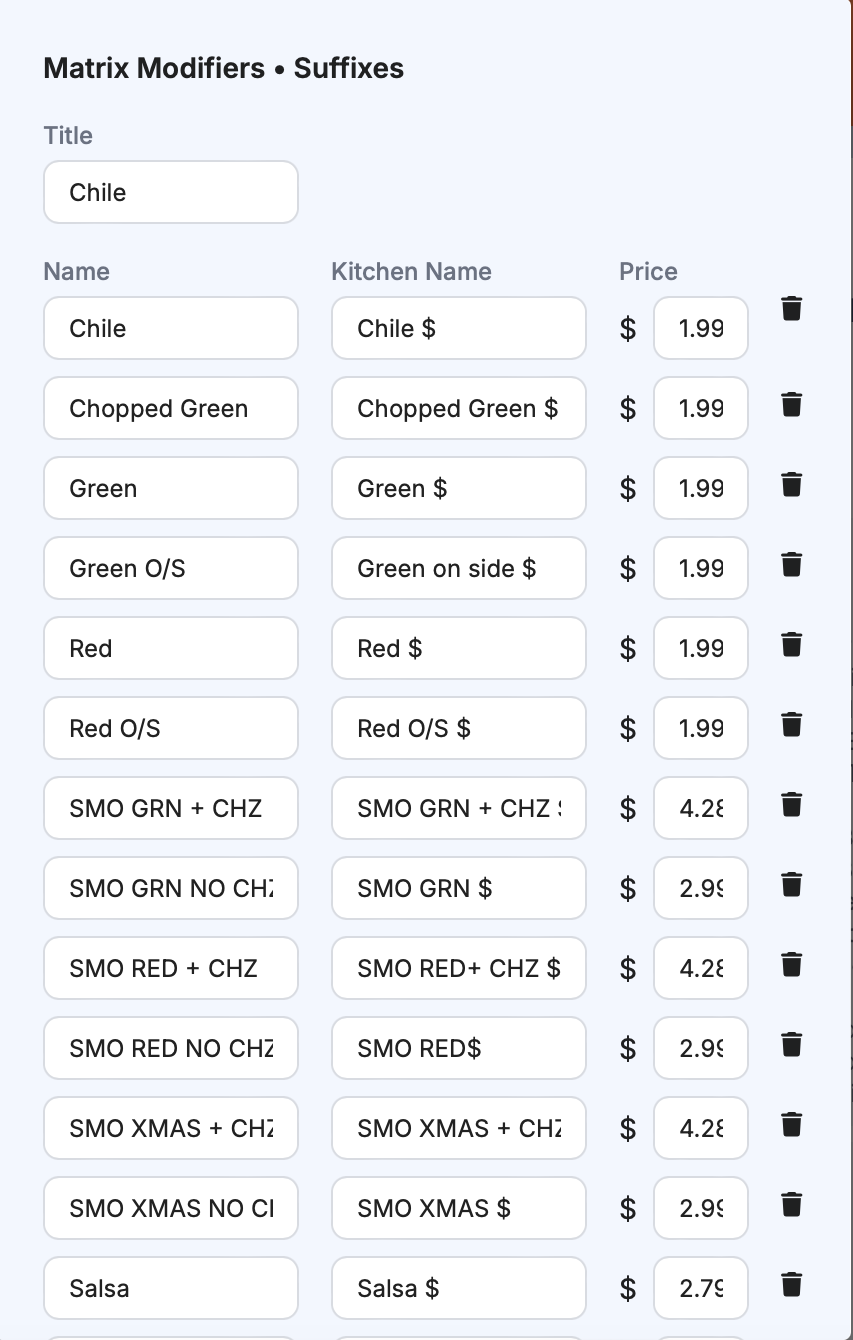Delete the SMO XMAS NO CHZ row
This screenshot has width=853, height=1340.
click(x=791, y=1205)
